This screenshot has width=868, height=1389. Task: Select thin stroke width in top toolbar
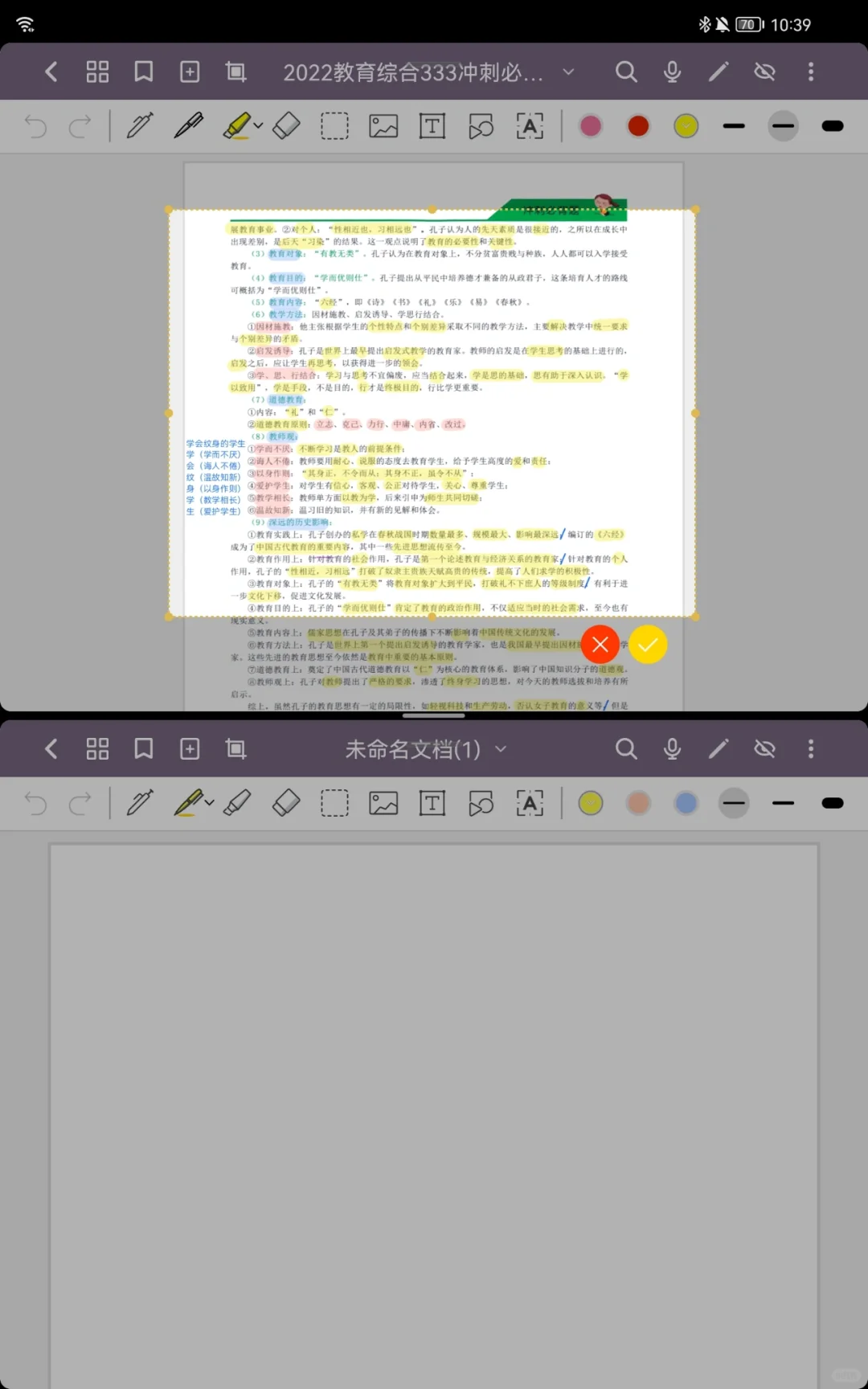734,126
